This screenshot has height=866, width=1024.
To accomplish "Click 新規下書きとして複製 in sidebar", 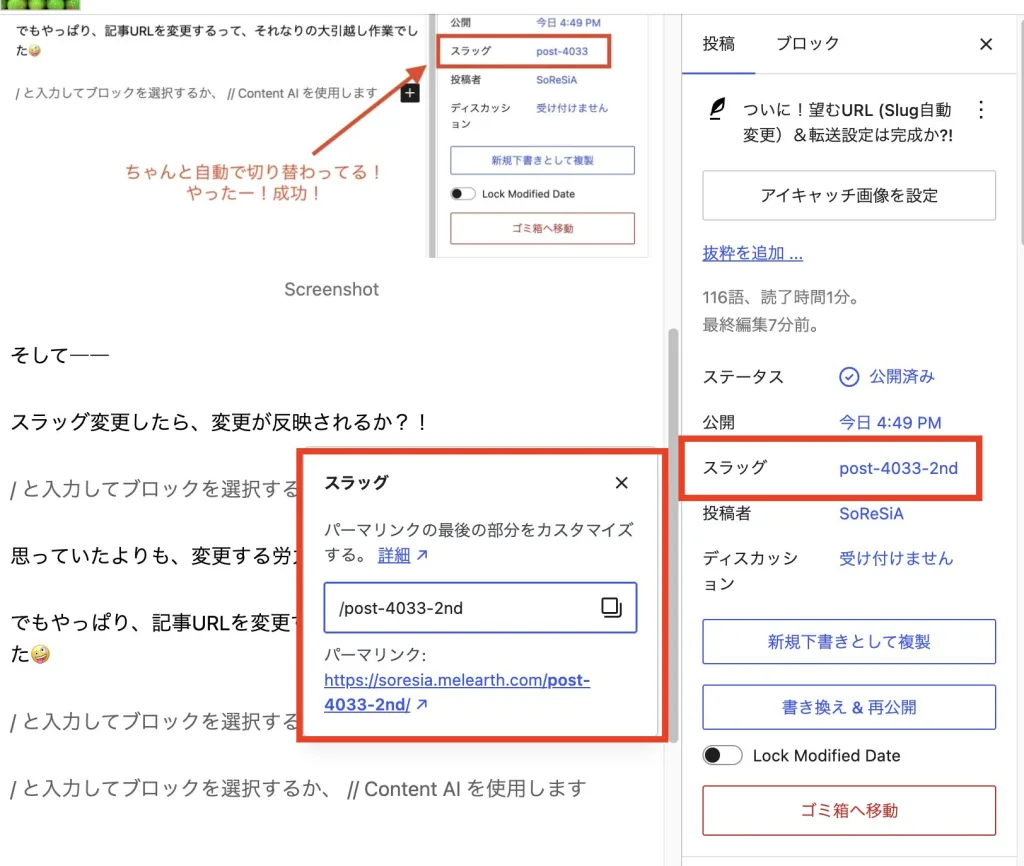I will [848, 641].
